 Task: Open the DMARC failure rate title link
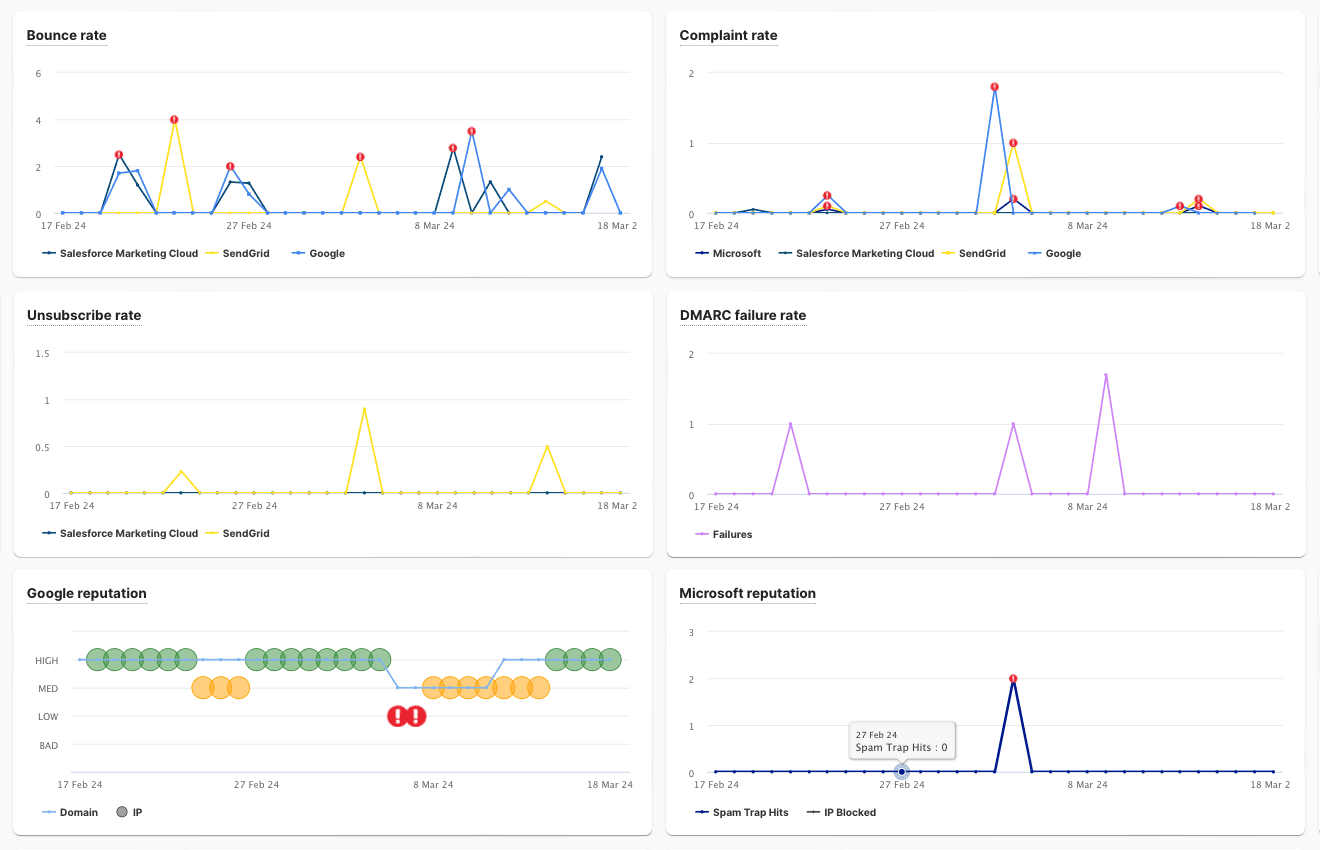coord(742,316)
